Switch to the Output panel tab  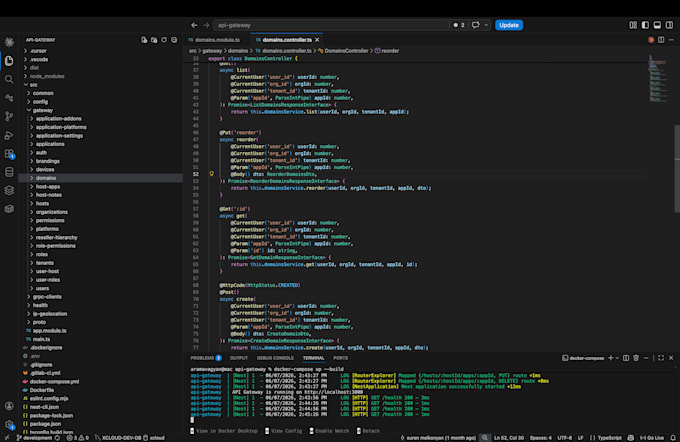pos(239,358)
